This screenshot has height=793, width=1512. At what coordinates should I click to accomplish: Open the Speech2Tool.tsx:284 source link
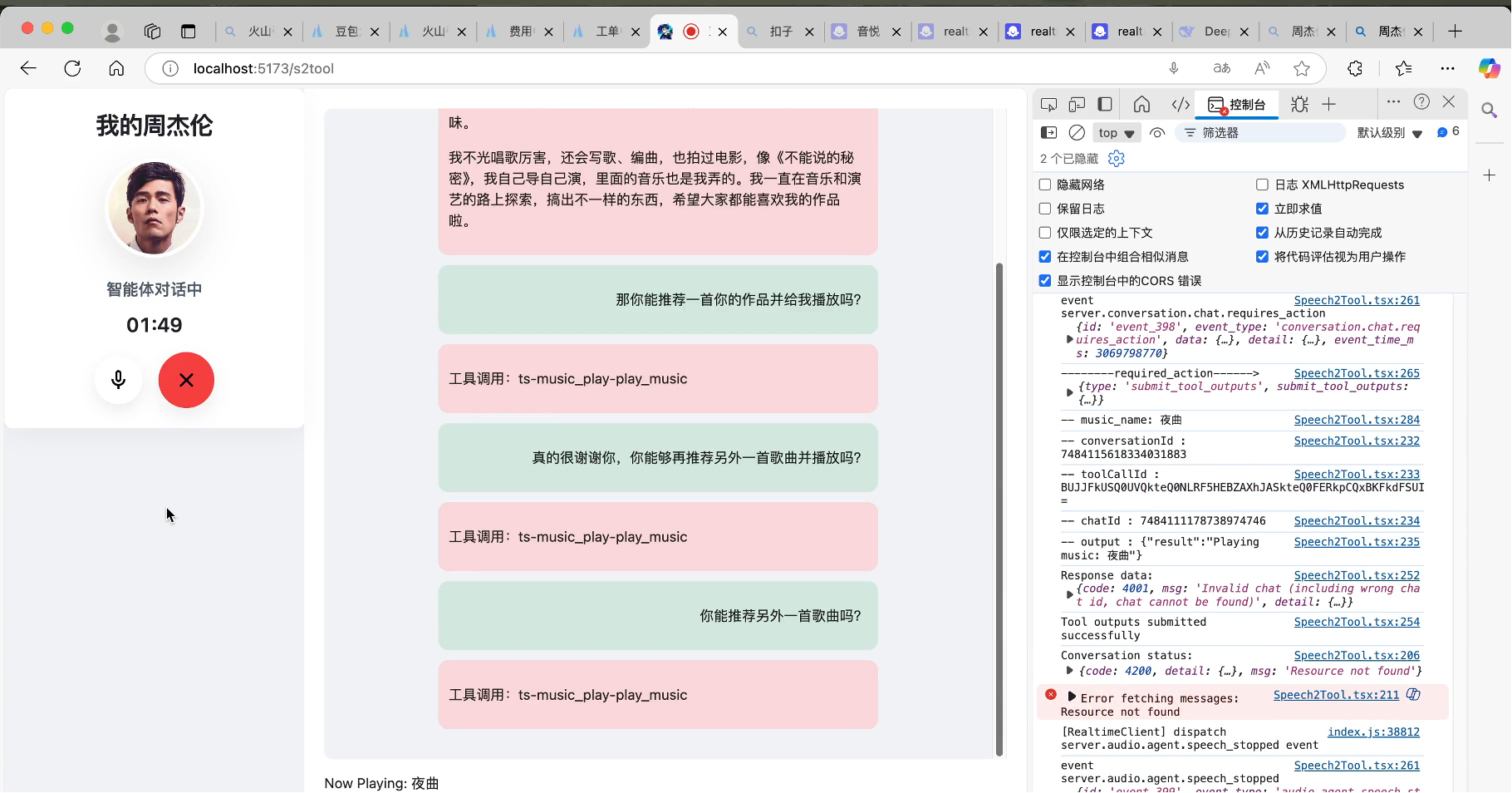tap(1356, 420)
